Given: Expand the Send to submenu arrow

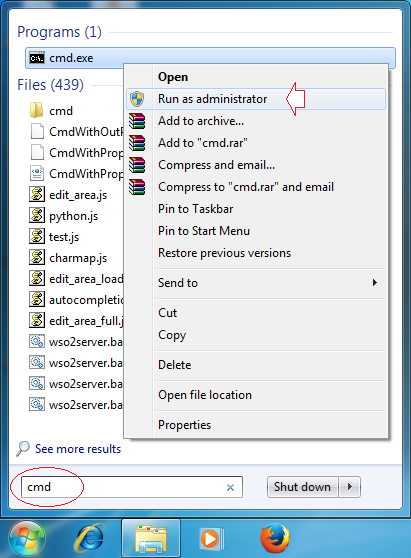Looking at the screenshot, I should (x=374, y=283).
